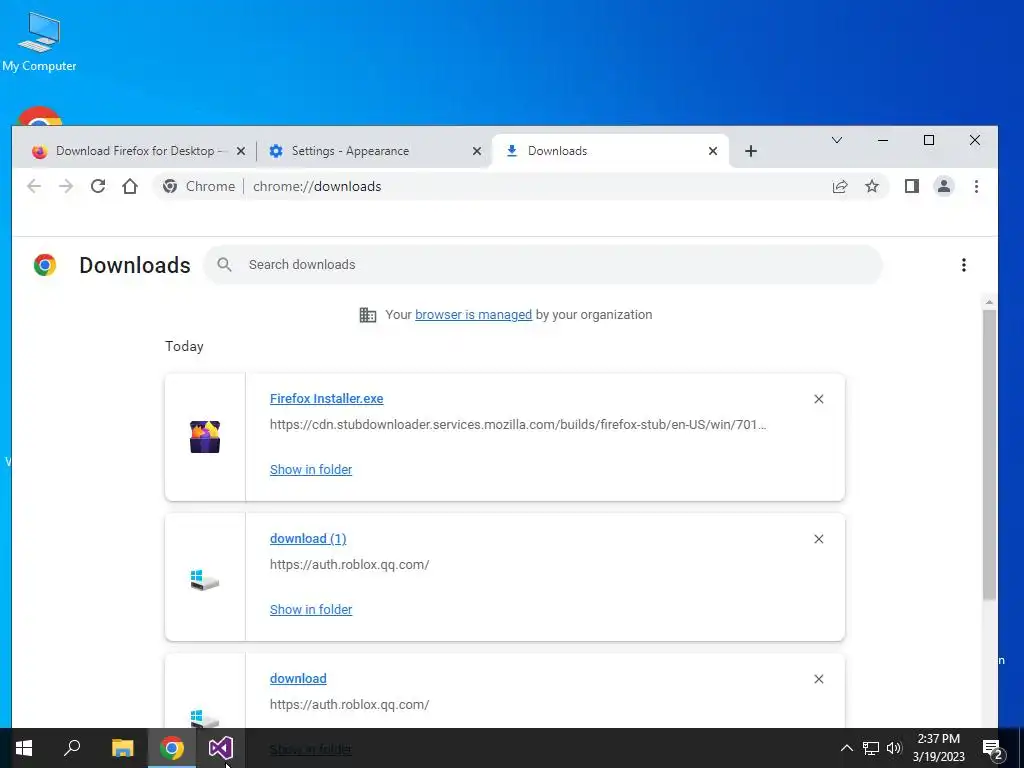Open the network status tray icon
This screenshot has height=768, width=1024.
tap(871, 748)
